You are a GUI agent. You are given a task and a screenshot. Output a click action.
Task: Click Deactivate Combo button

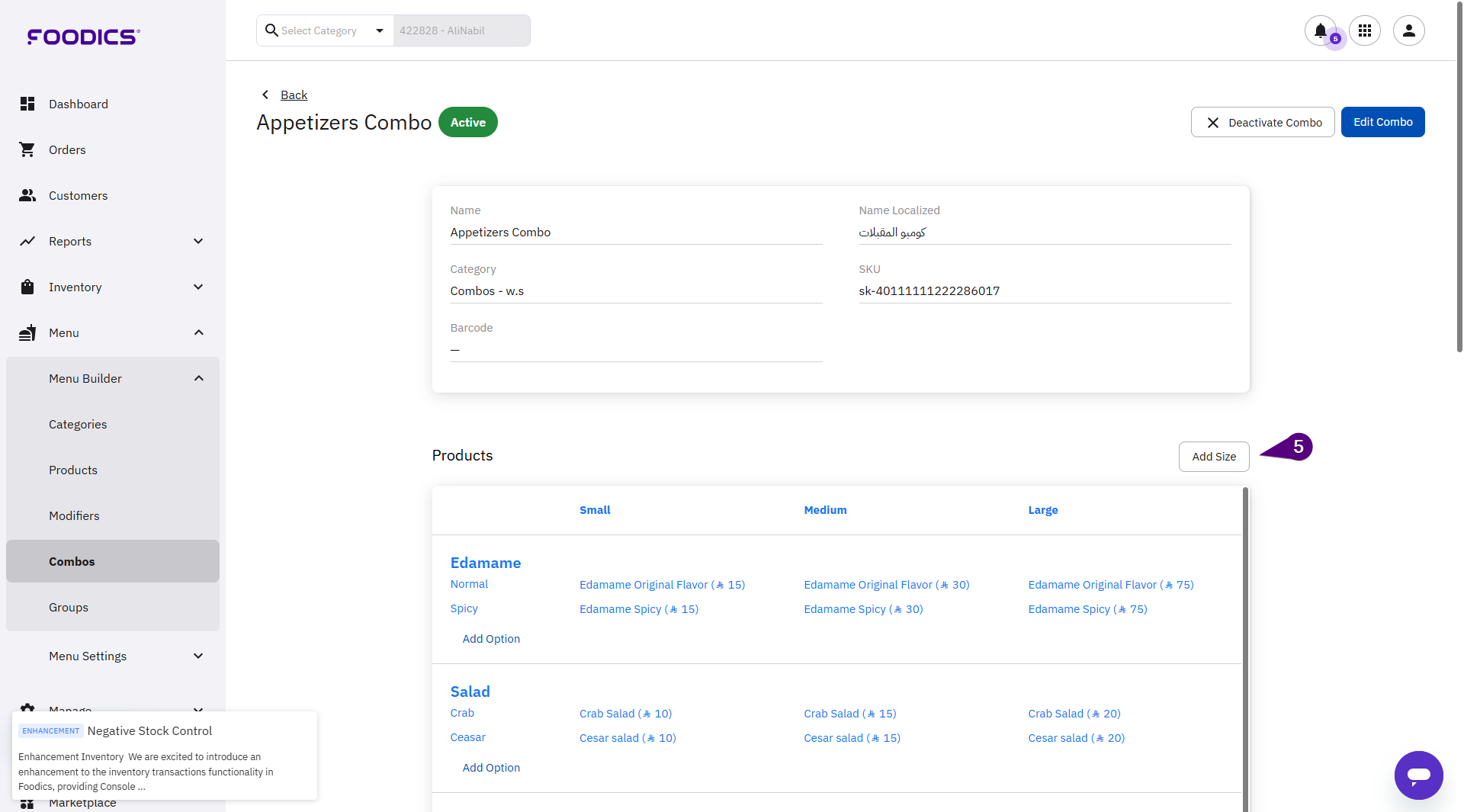point(1262,122)
